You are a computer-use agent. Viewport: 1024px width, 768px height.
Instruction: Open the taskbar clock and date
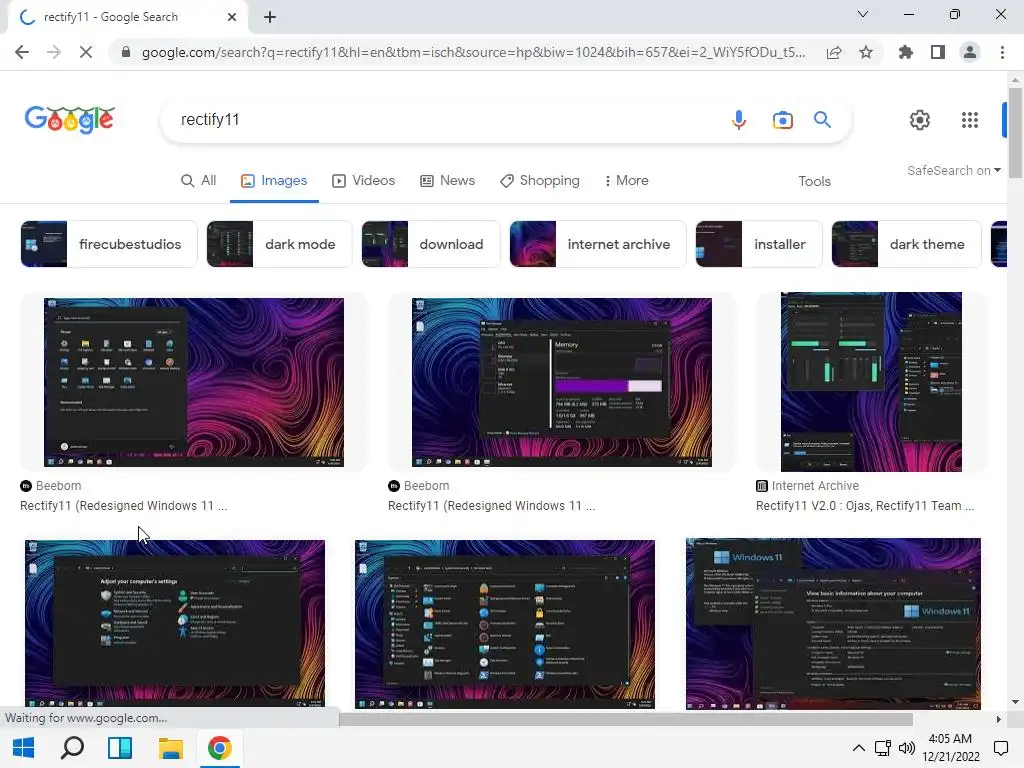click(x=951, y=748)
